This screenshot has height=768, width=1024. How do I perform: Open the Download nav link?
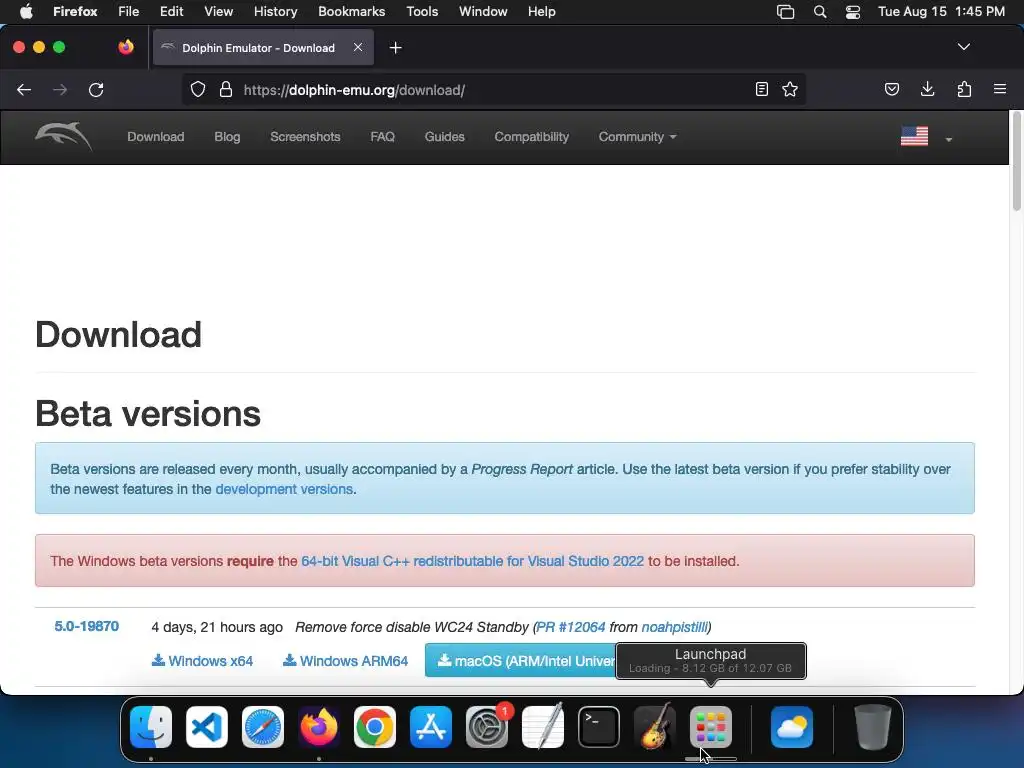155,137
